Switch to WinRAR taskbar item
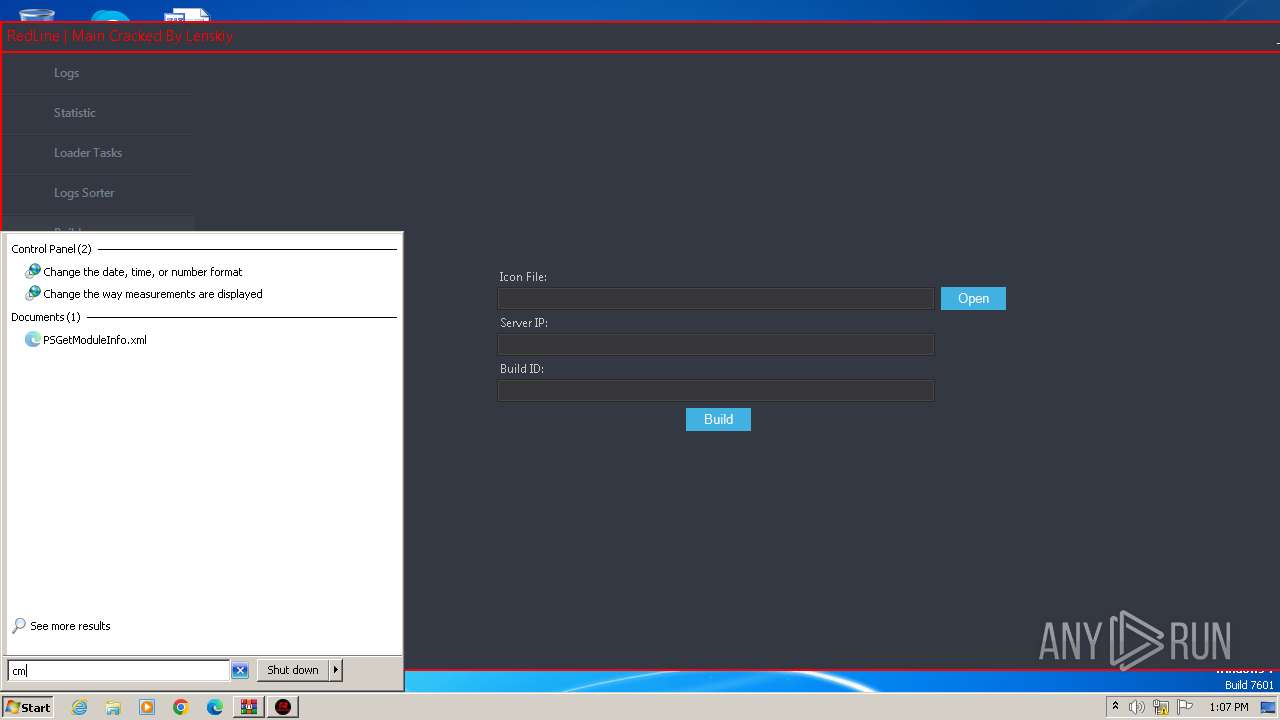1280x720 pixels. click(249, 707)
